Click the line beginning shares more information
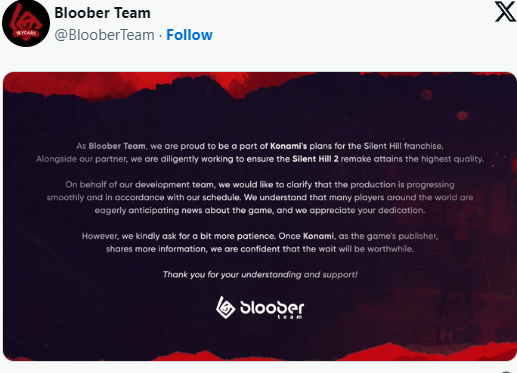The width and height of the screenshot is (517, 373). (260, 249)
